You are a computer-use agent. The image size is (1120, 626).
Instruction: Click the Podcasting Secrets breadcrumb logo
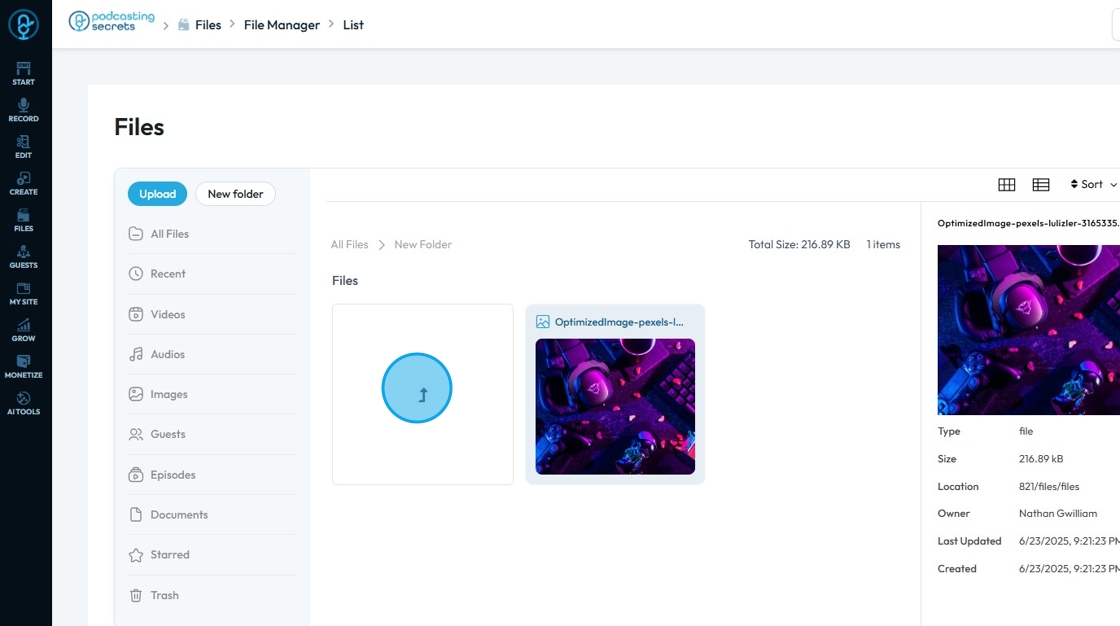111,21
